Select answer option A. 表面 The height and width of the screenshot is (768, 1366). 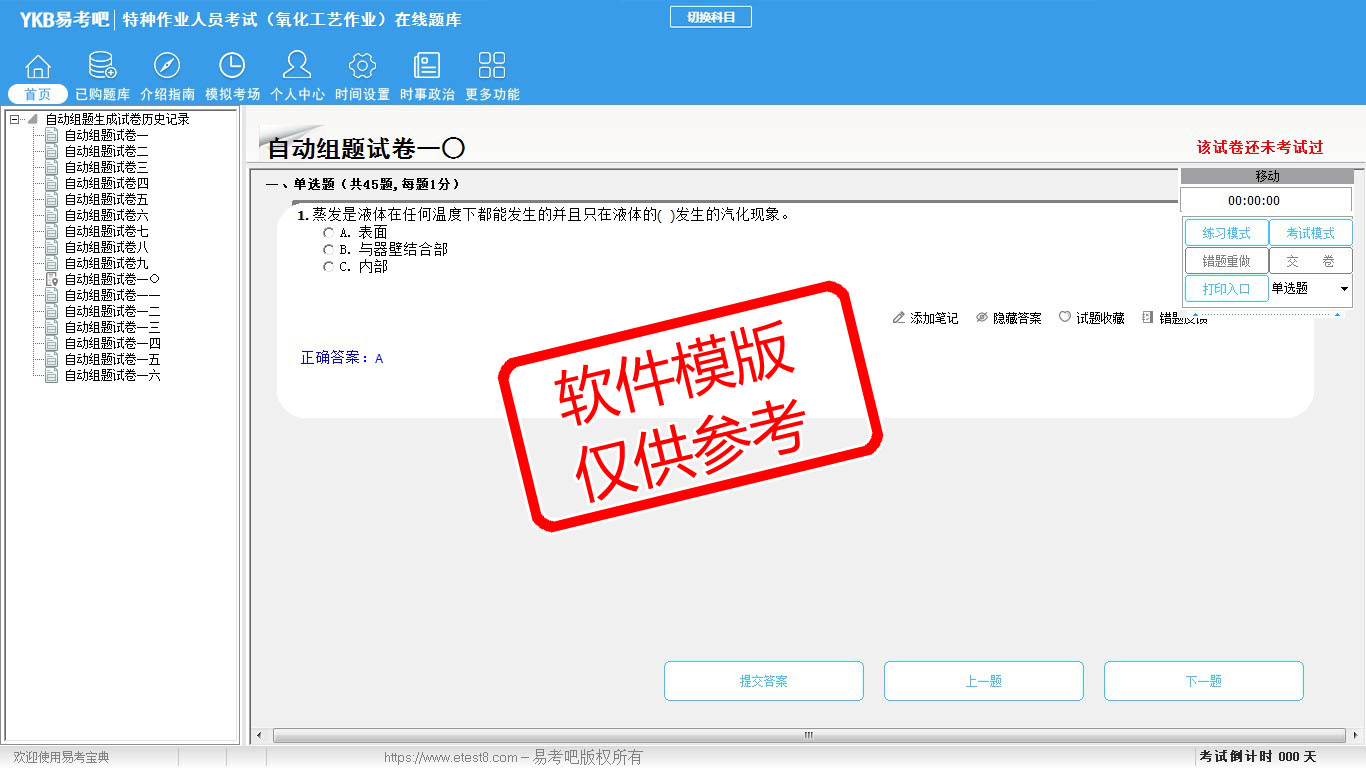click(329, 232)
